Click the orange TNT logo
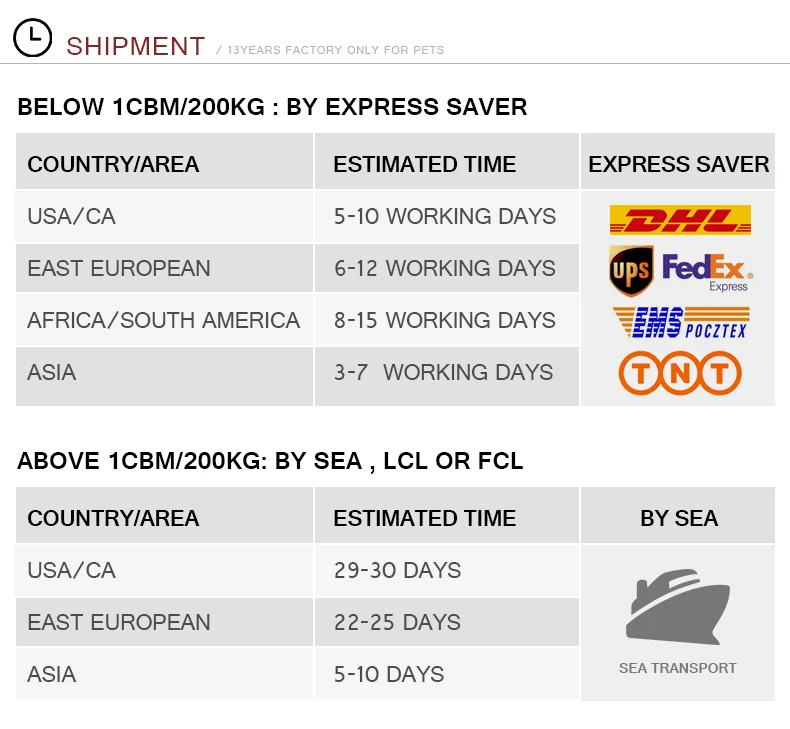The width and height of the screenshot is (790, 729). pos(679,374)
